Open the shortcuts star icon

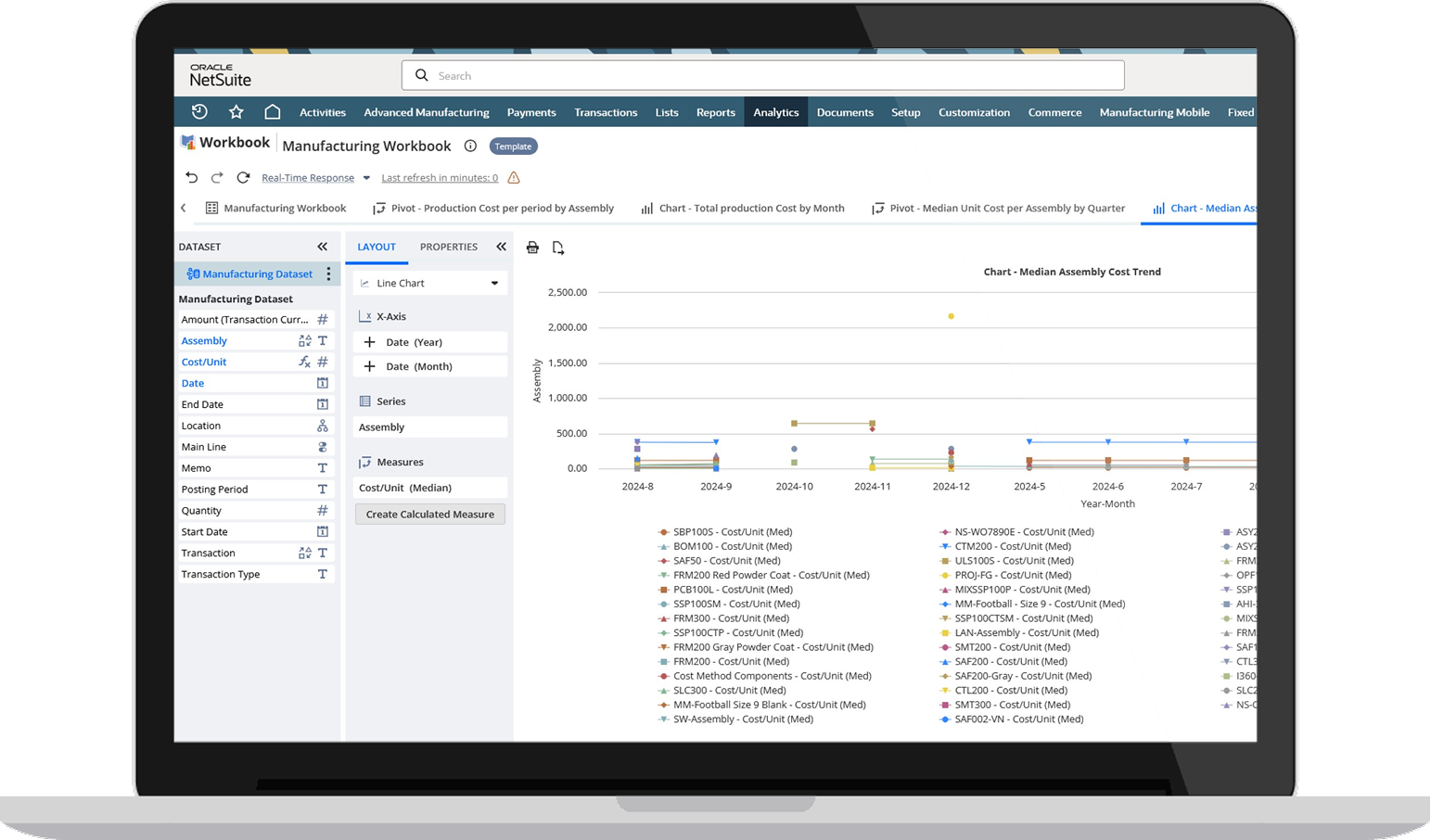click(x=236, y=112)
